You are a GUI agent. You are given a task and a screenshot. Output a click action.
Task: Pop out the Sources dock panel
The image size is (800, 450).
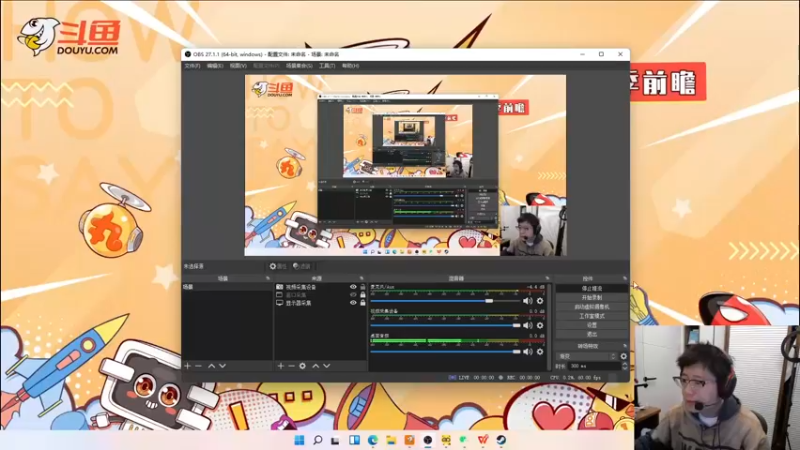tap(362, 279)
